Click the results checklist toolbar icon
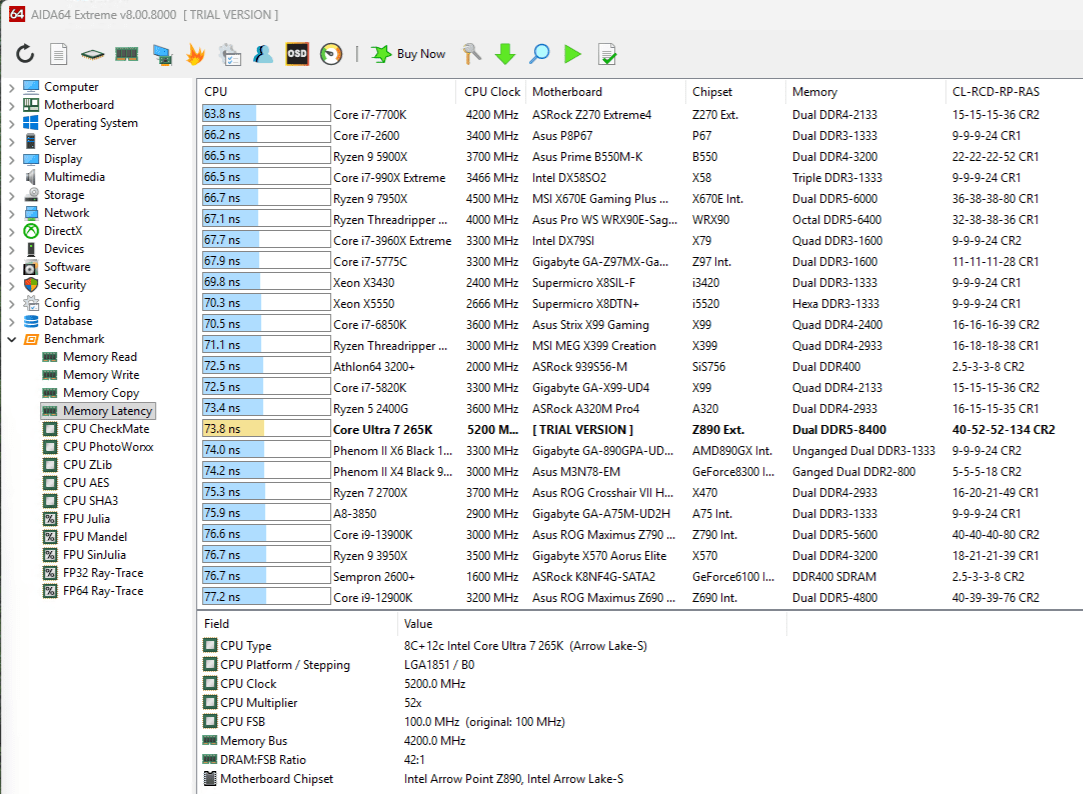Viewport: 1083px width, 794px height. tap(606, 54)
